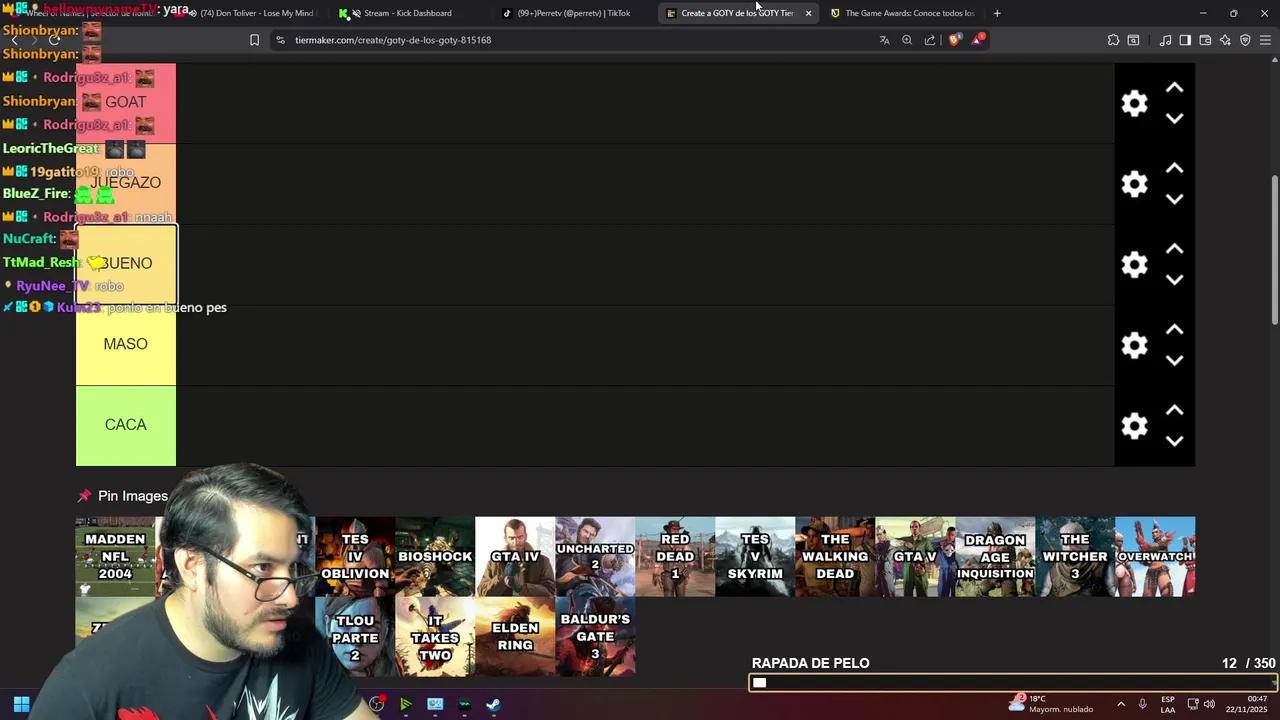Switch to The Game Awards tab

pos(901,13)
